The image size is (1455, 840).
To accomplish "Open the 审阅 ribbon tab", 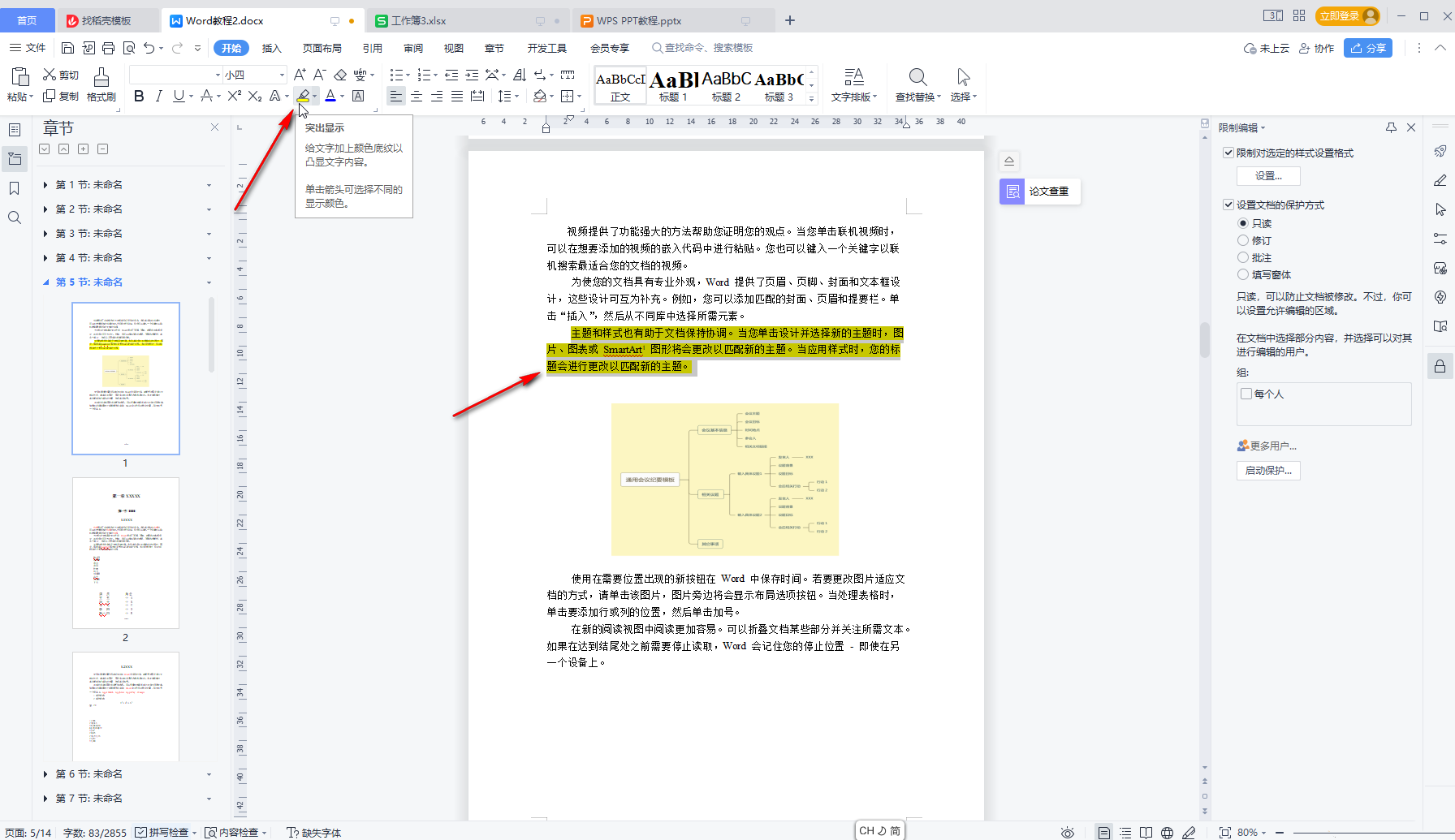I will (413, 48).
